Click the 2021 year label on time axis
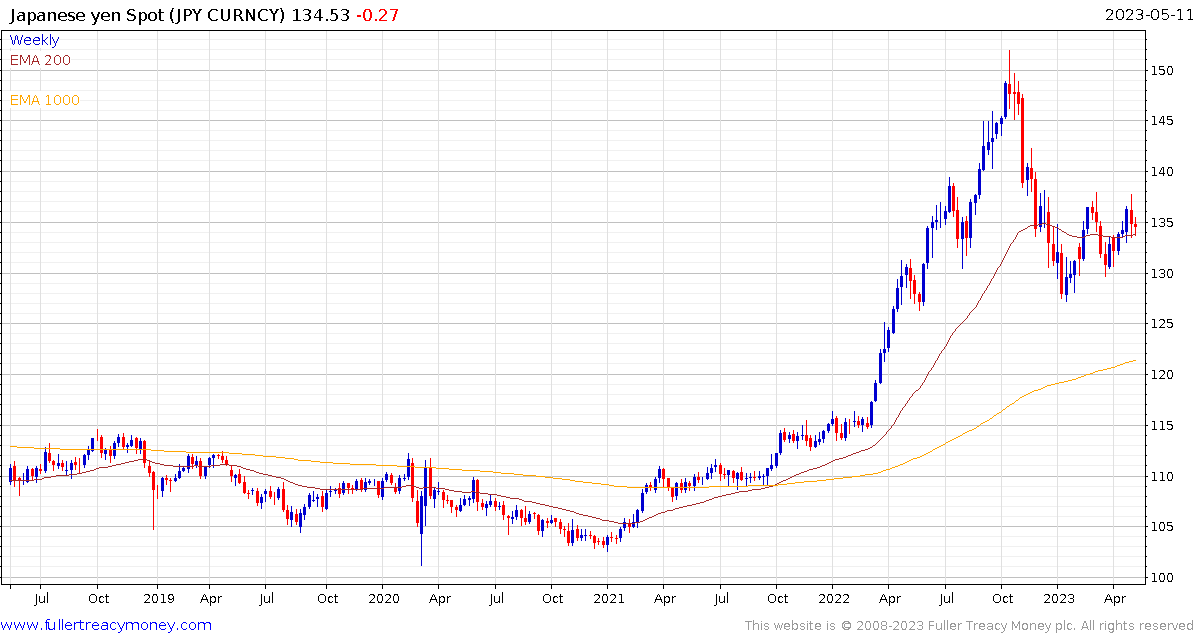This screenshot has width=1195, height=640. click(x=607, y=599)
